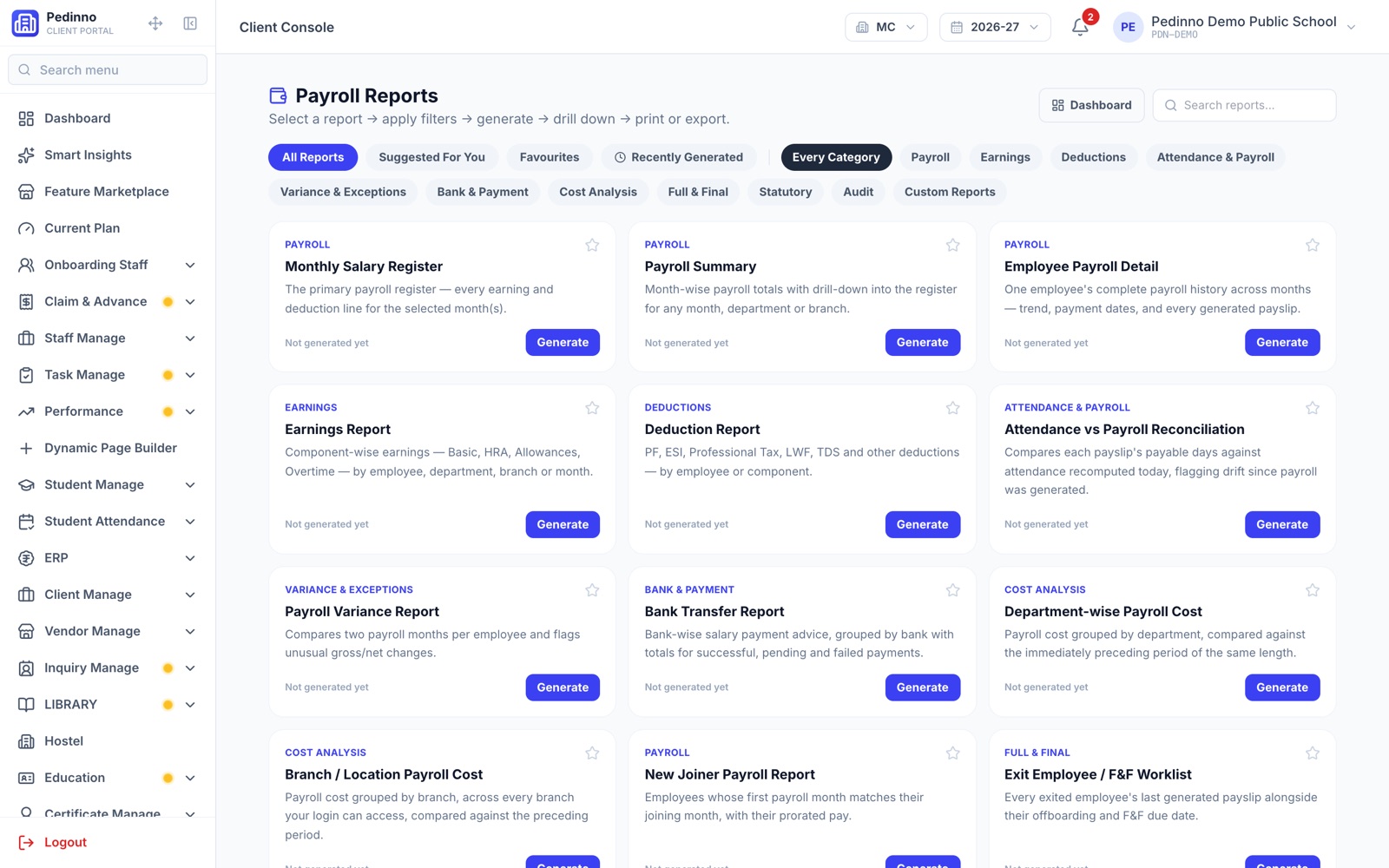The height and width of the screenshot is (868, 1389).
Task: Click the Dashboard button near search reports
Action: pos(1091,105)
